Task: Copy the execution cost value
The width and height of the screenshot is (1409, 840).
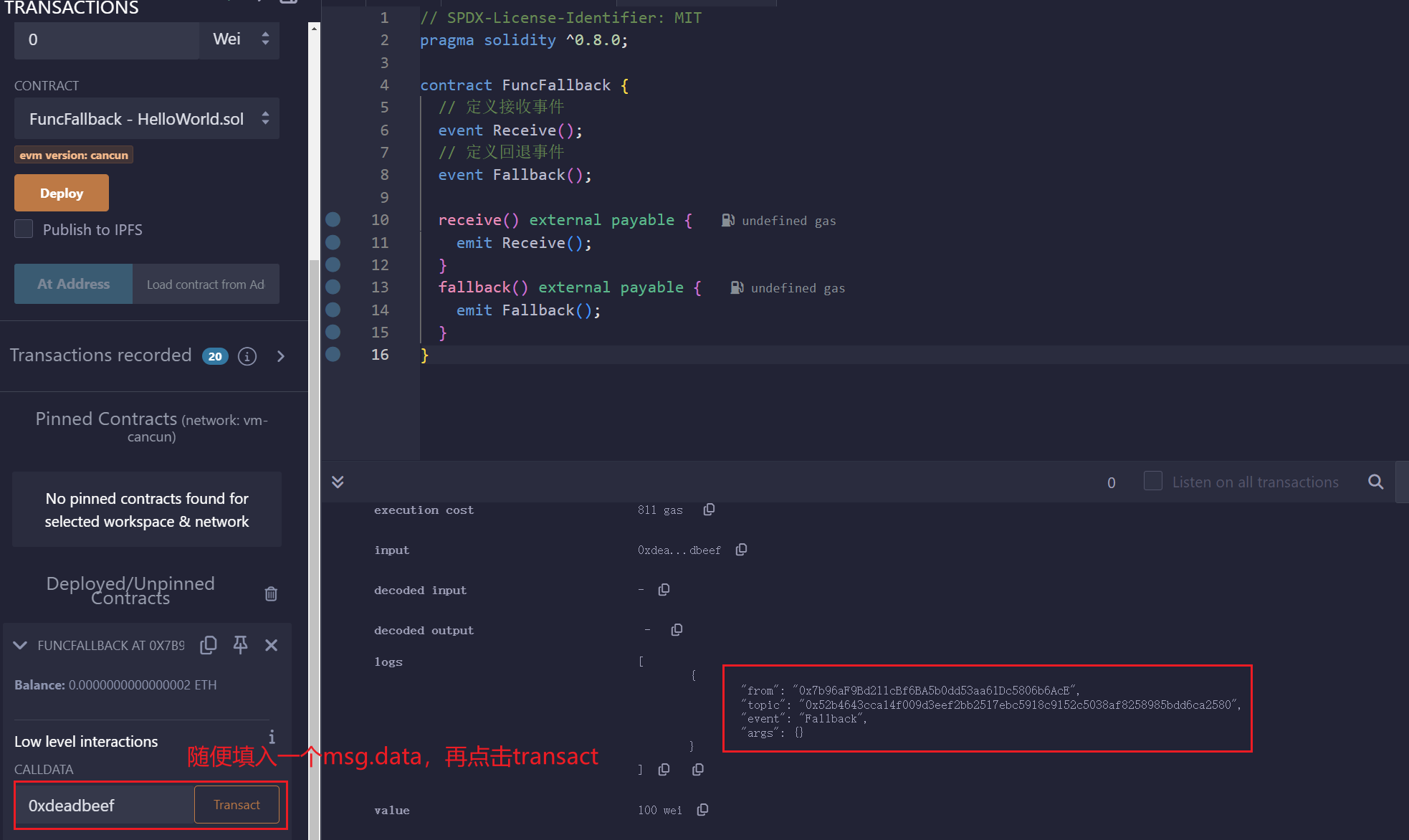Action: 709,510
